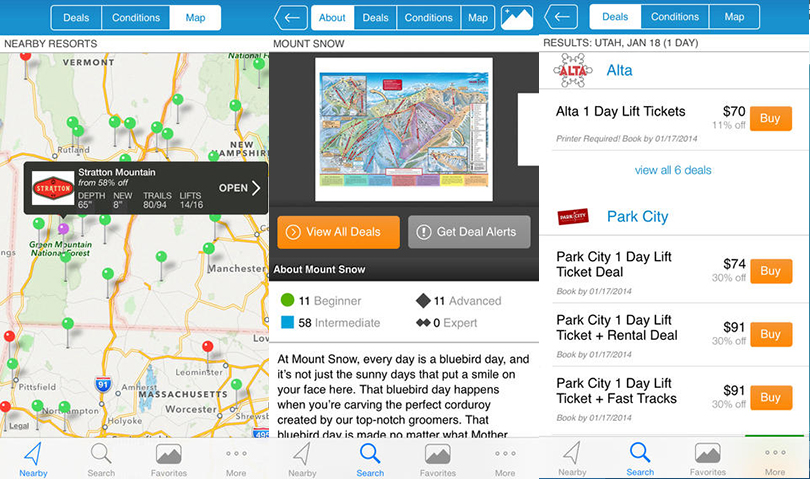Tap the Stratton logo in map callout
Screen dimensions: 810x479
53,188
